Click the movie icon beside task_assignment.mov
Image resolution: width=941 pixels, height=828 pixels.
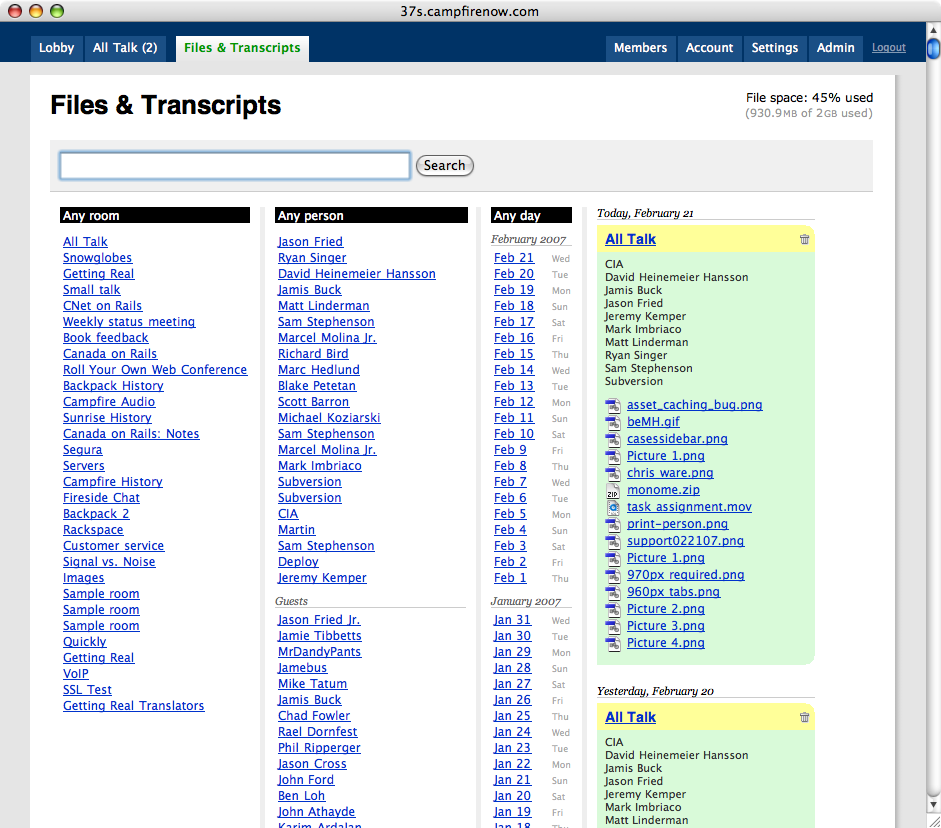point(613,507)
